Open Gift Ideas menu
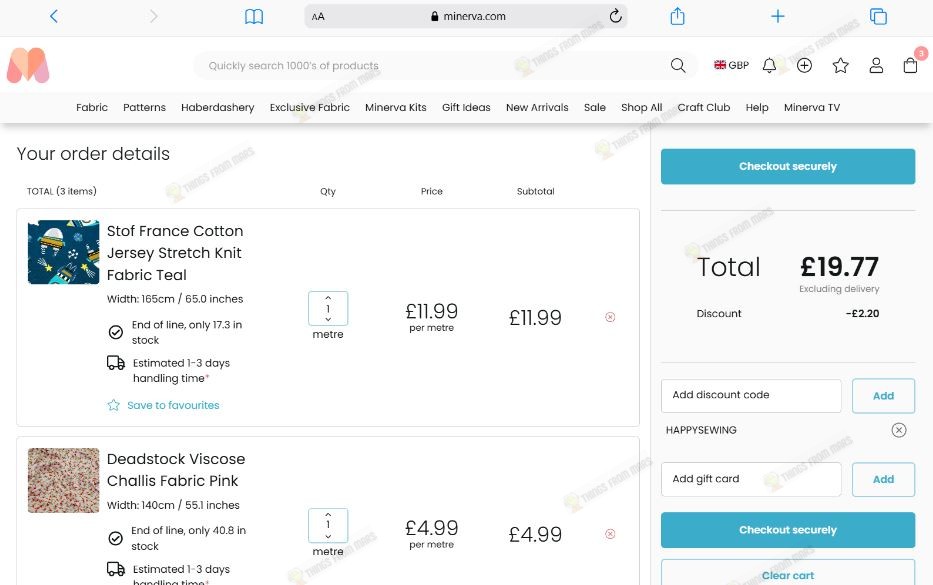Image resolution: width=933 pixels, height=585 pixels. click(x=466, y=107)
